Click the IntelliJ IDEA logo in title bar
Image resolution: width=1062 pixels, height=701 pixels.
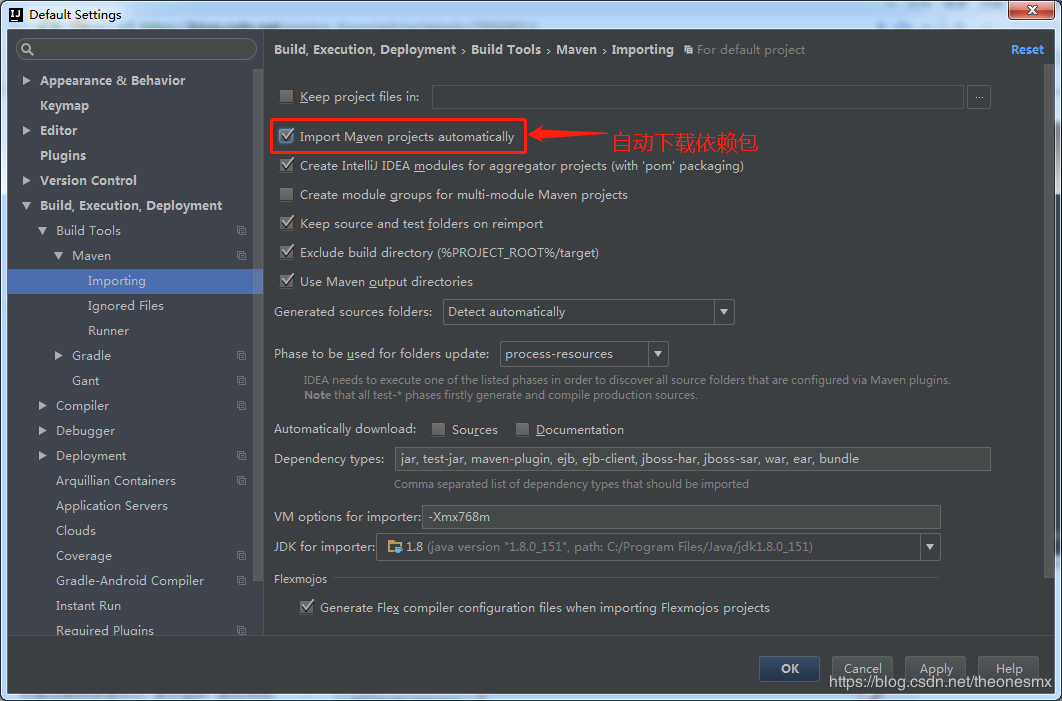(16, 14)
